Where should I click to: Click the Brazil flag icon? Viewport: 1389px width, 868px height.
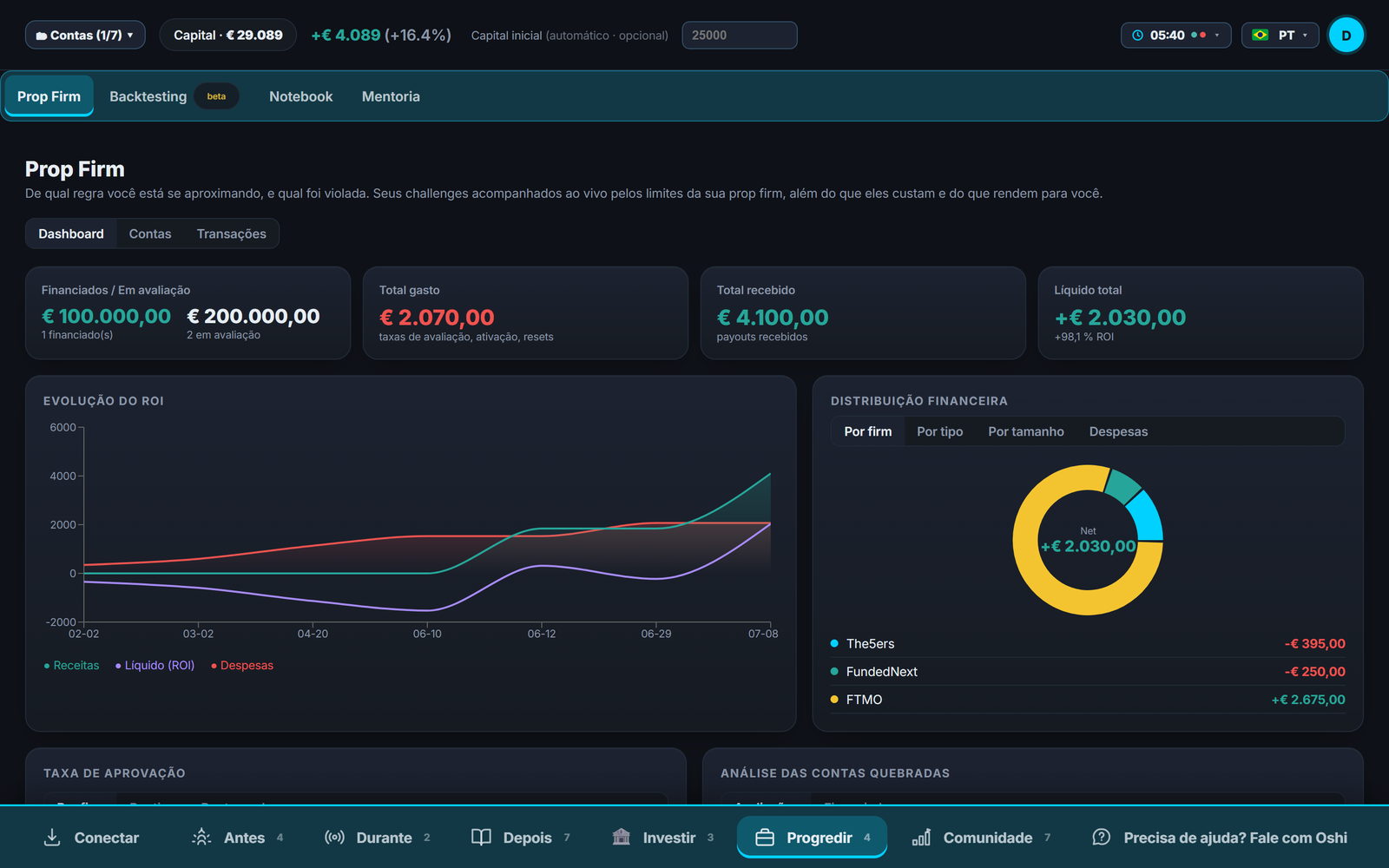click(1261, 36)
